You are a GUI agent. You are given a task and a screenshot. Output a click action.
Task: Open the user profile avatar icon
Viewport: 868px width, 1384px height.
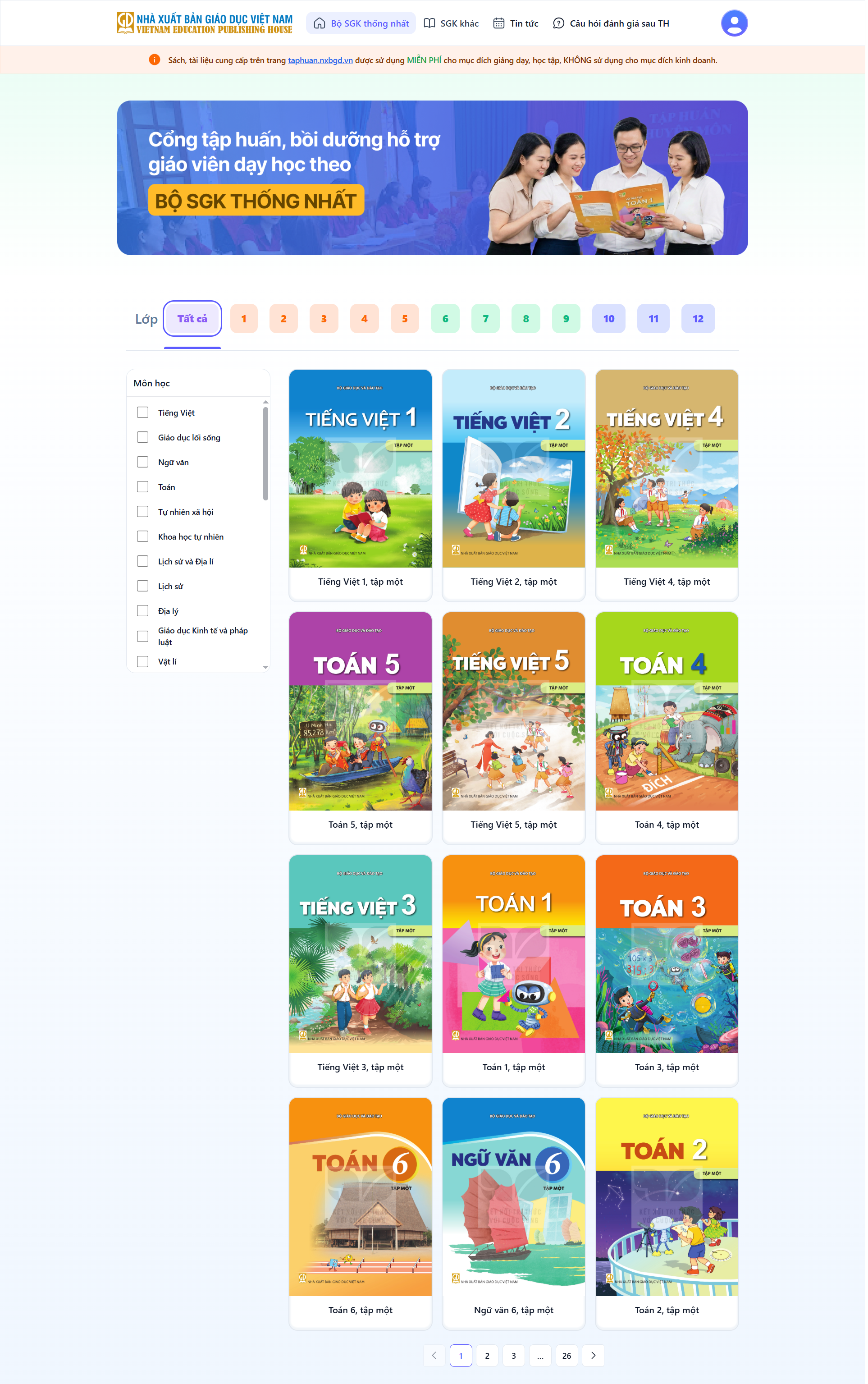734,23
